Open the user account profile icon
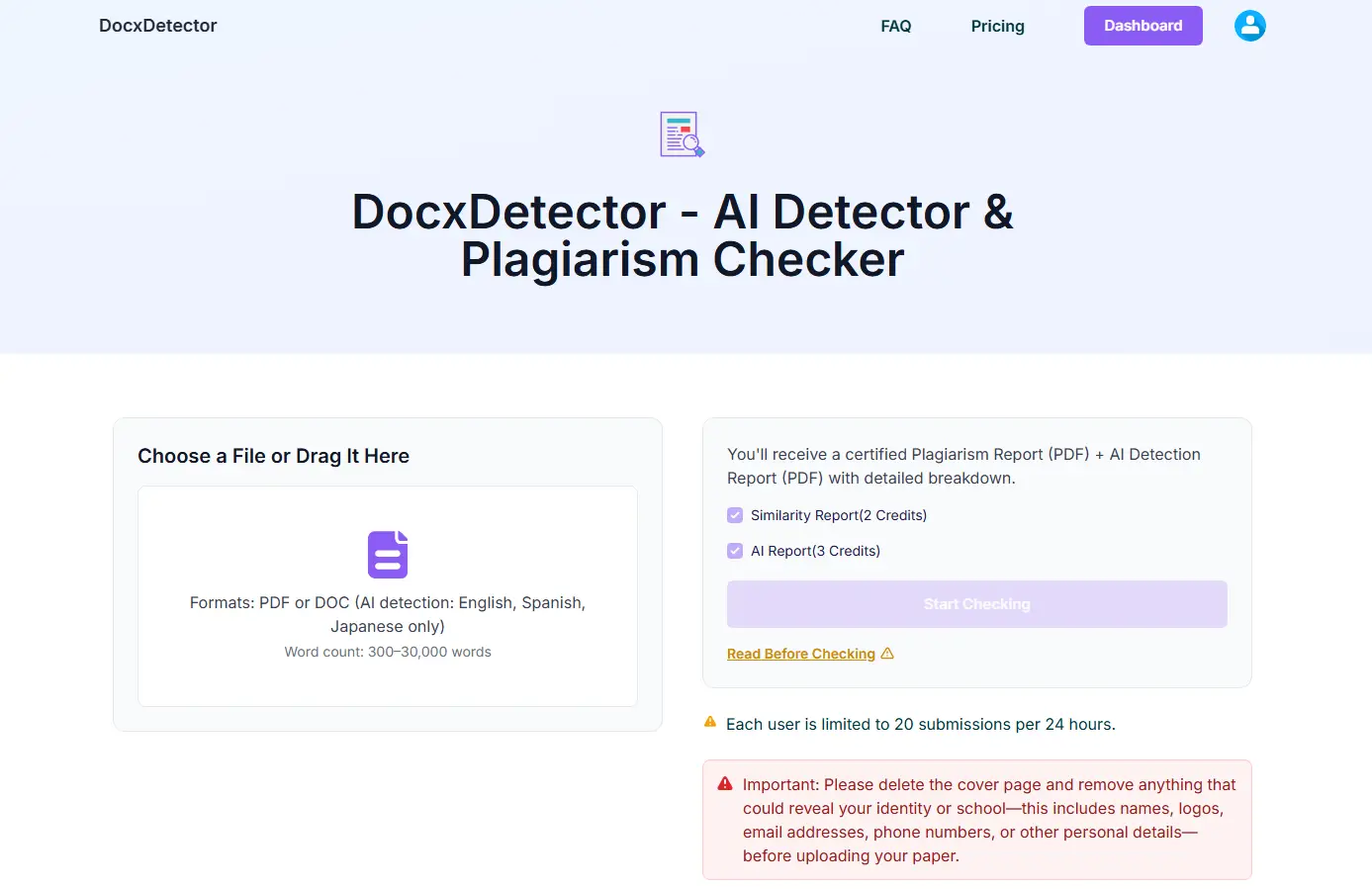This screenshot has height=889, width=1372. (x=1249, y=26)
